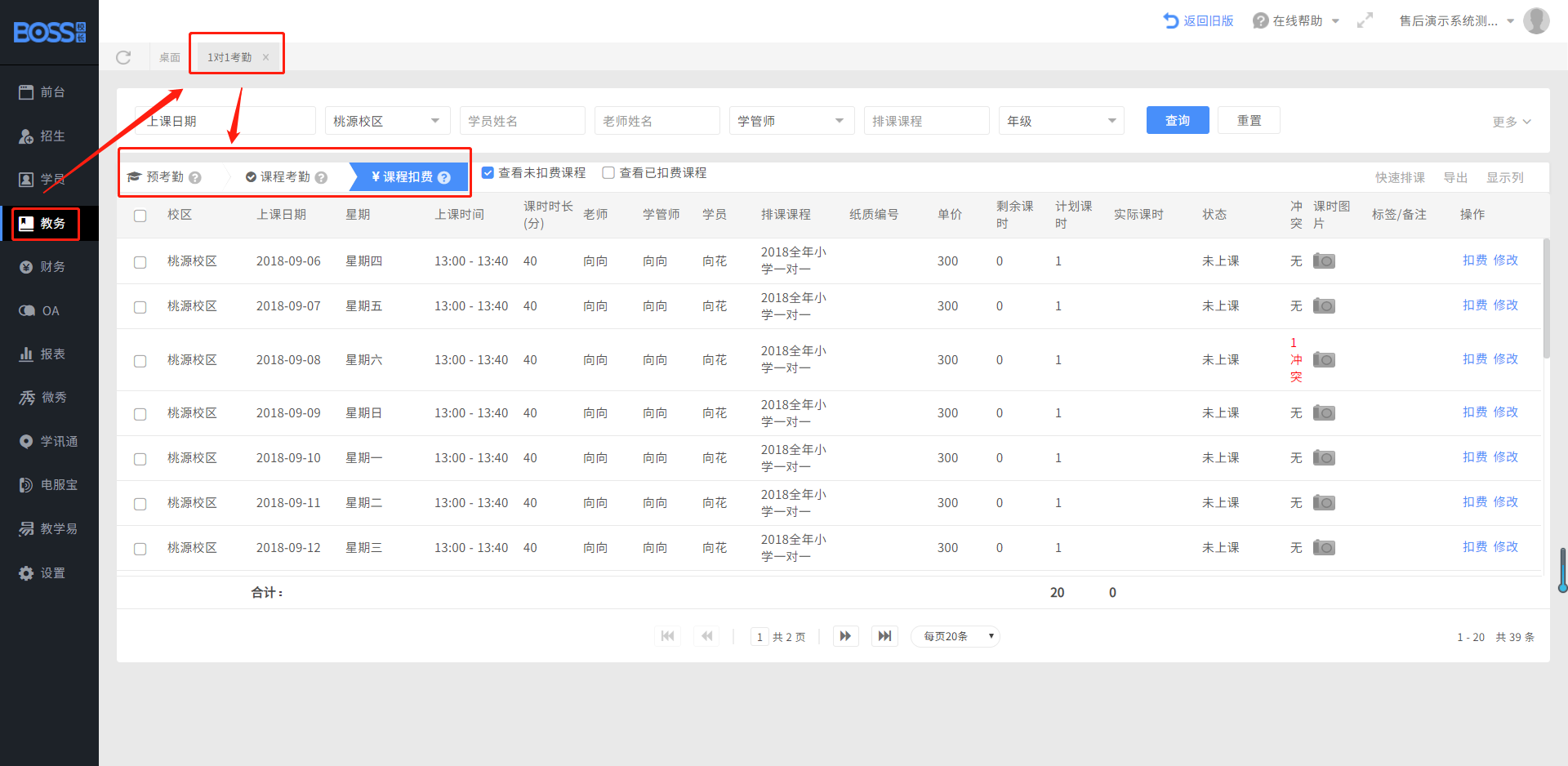Open the 财务 sidebar icon
This screenshot has width=1568, height=766.
tap(26, 267)
